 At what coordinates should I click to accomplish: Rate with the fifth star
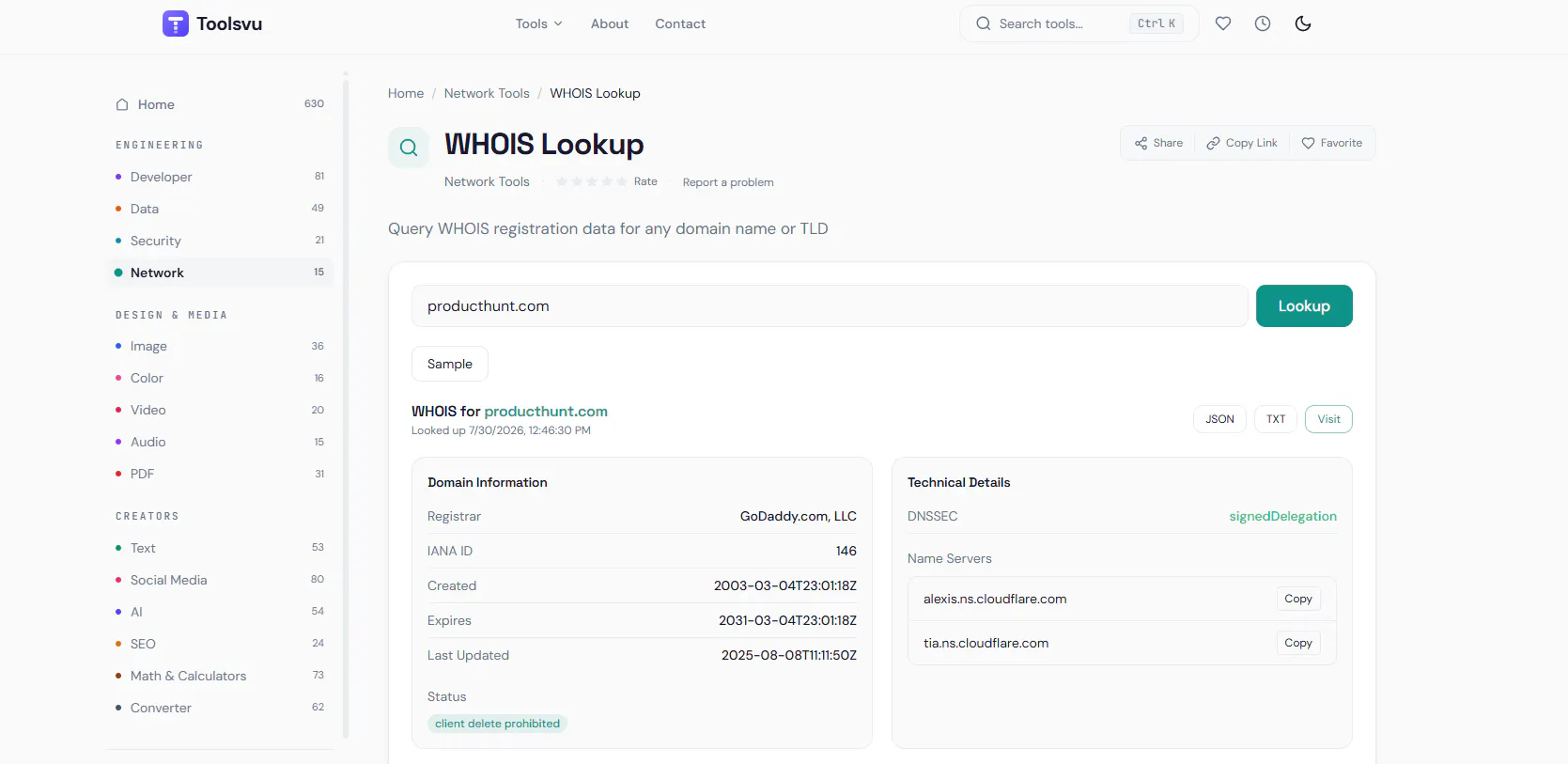pos(622,181)
